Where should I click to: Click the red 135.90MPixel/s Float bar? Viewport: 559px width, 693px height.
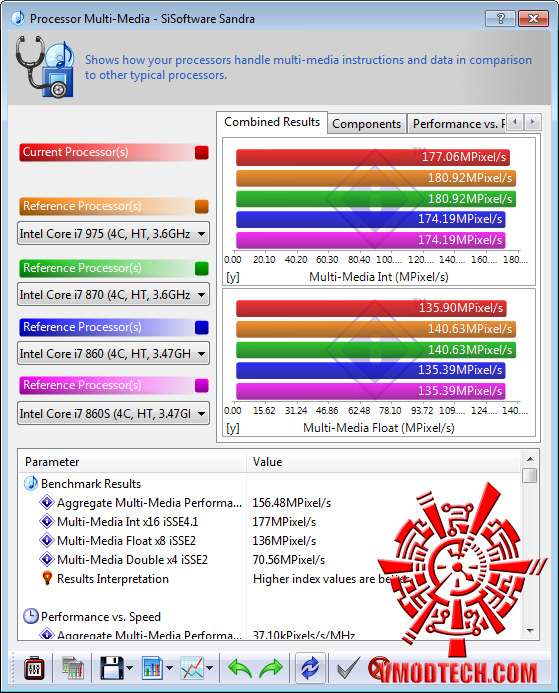(x=371, y=308)
